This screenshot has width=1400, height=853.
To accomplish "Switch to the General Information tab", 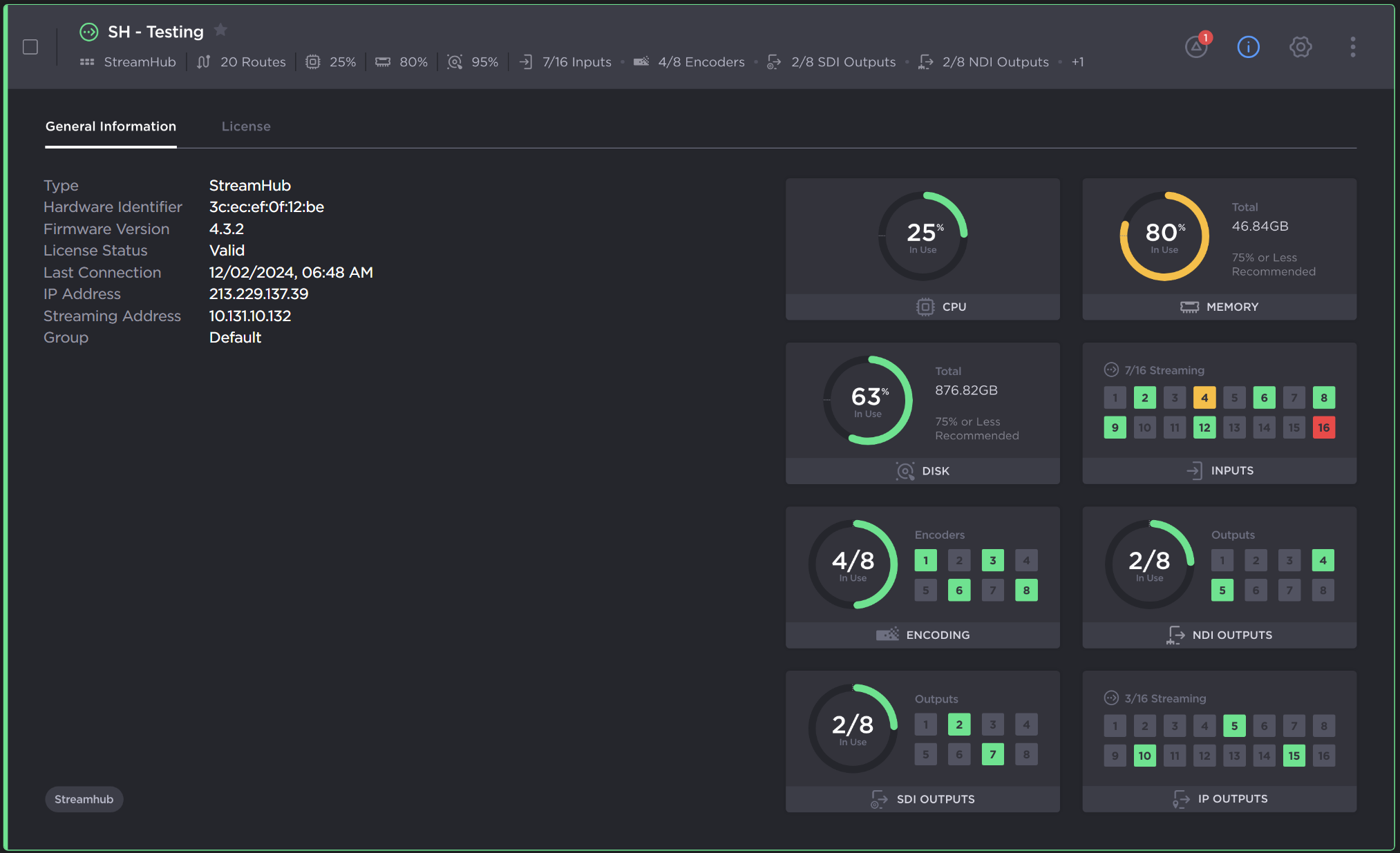I will (111, 126).
